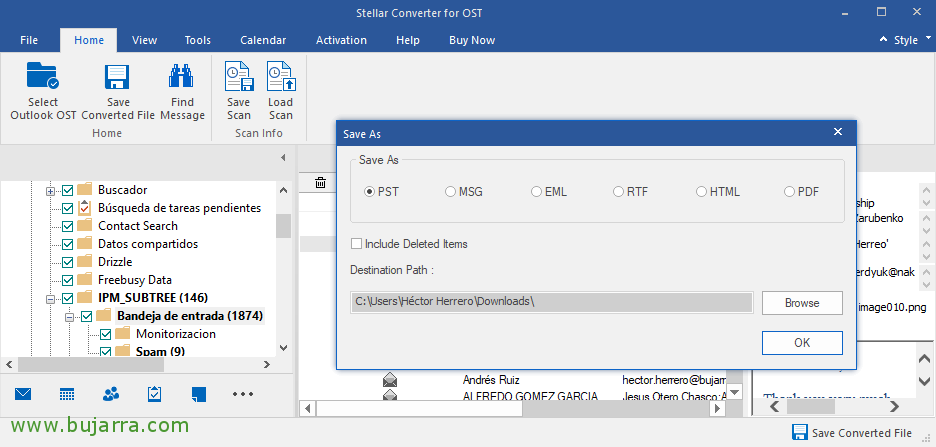936x447 pixels.
Task: Click the Búsqueda de tareas pendientes task icon
Action: tap(85, 208)
